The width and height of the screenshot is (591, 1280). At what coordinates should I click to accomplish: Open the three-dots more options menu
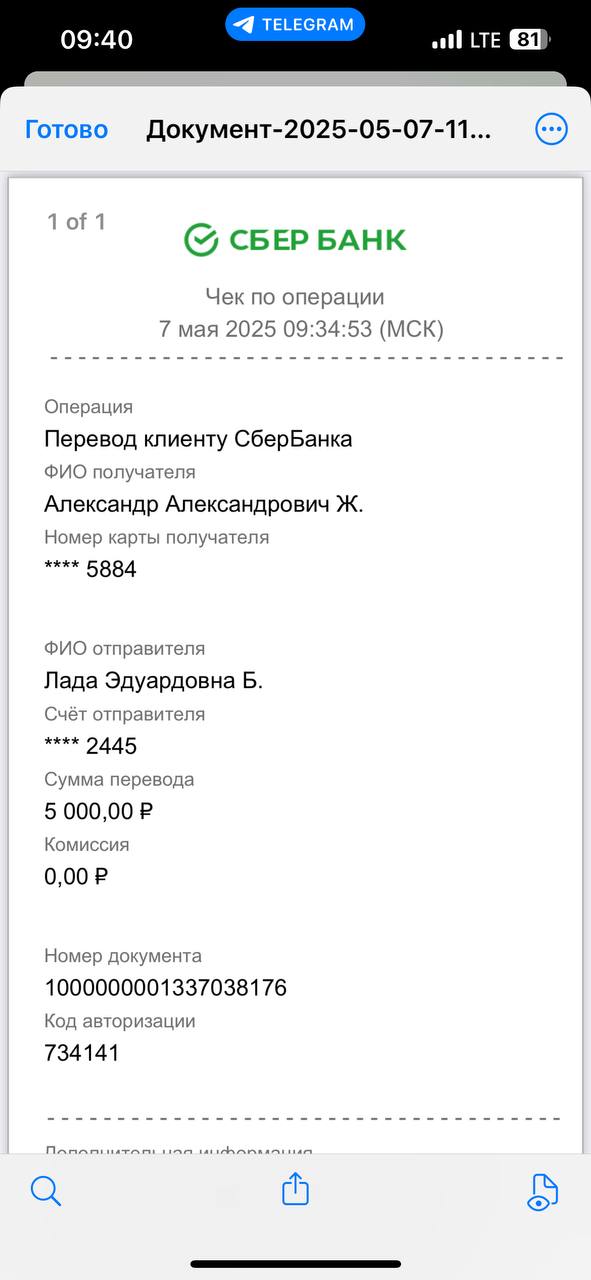(551, 129)
